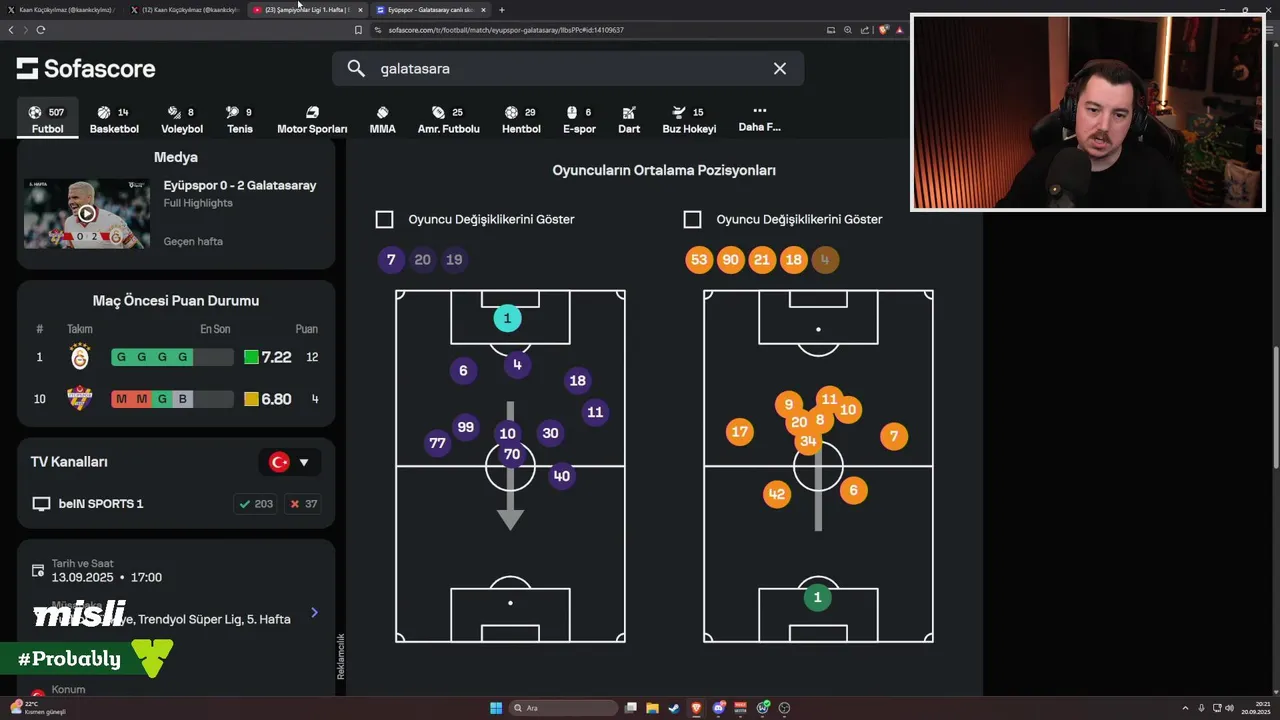
Task: Select orange substitute number 90
Action: click(730, 259)
